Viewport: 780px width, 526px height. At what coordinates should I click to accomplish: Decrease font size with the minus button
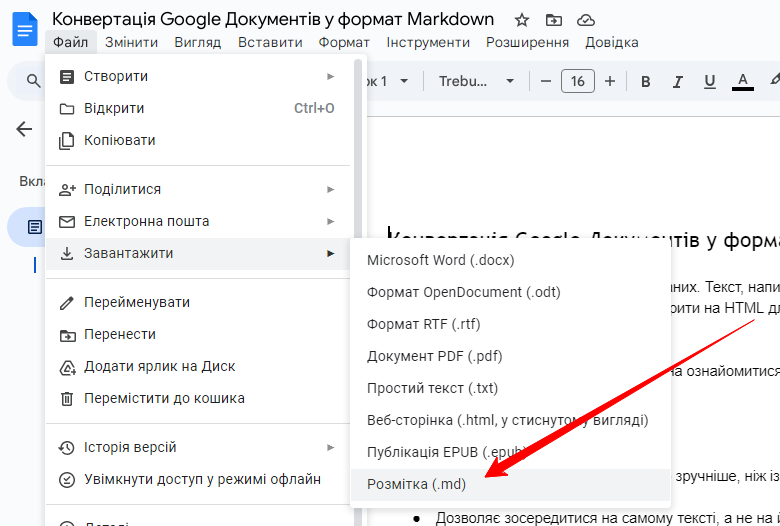pos(546,81)
